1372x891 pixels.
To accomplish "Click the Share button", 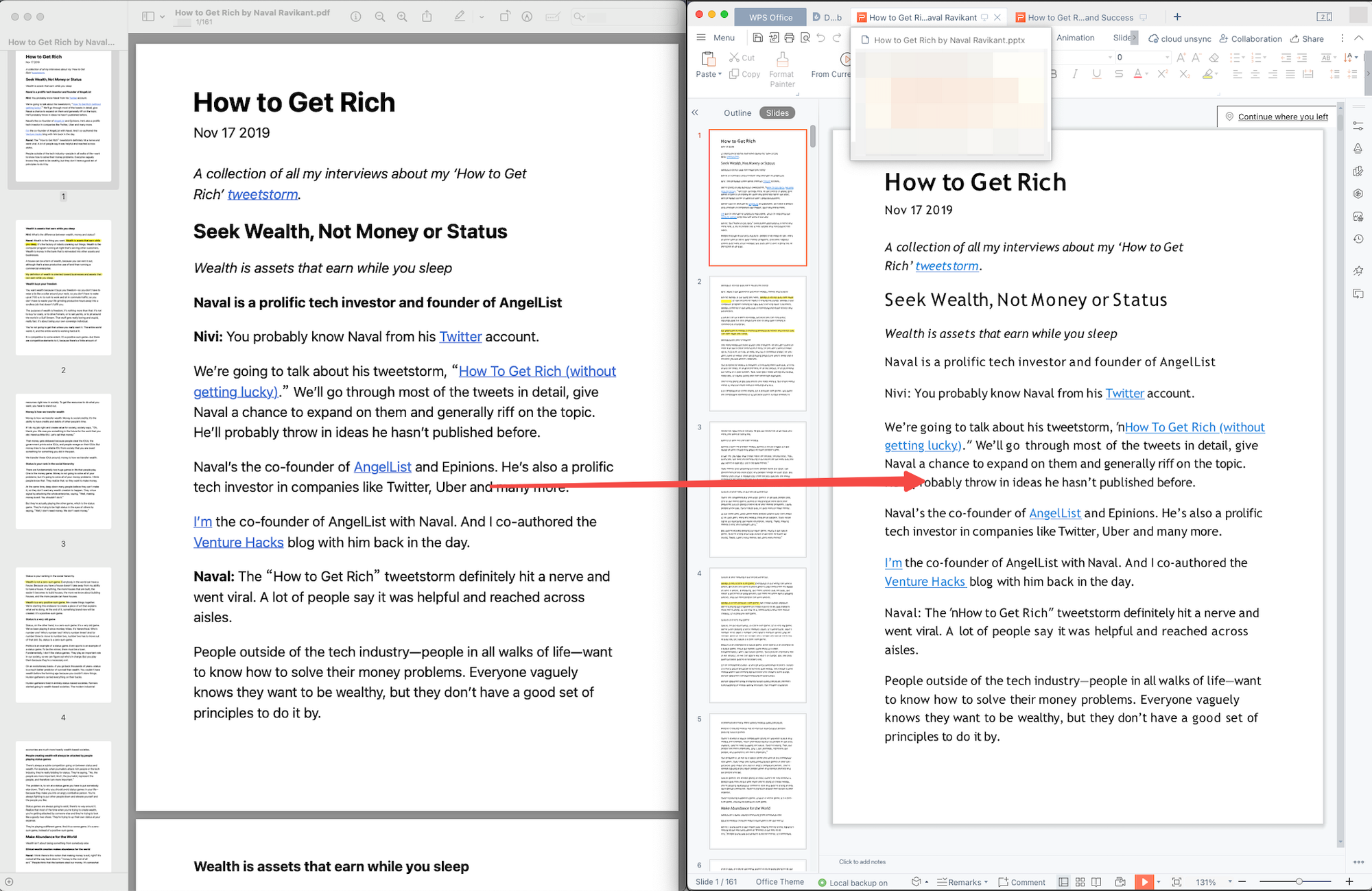I will (1307, 38).
